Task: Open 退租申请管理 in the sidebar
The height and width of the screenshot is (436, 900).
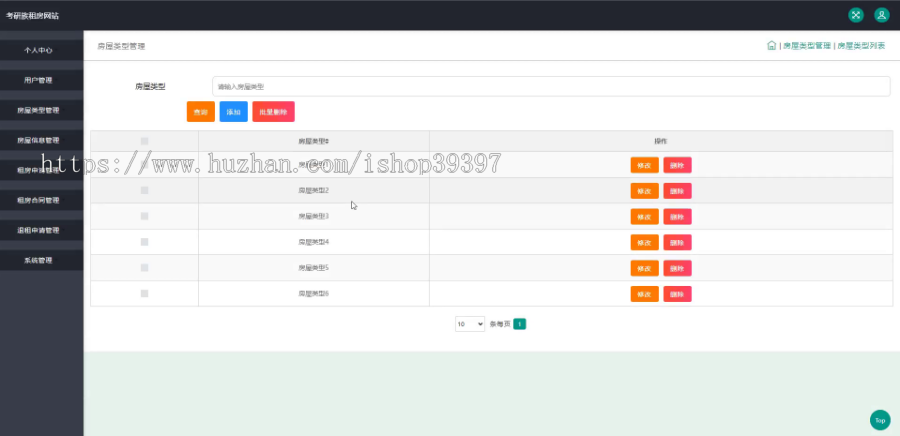Action: coord(41,230)
